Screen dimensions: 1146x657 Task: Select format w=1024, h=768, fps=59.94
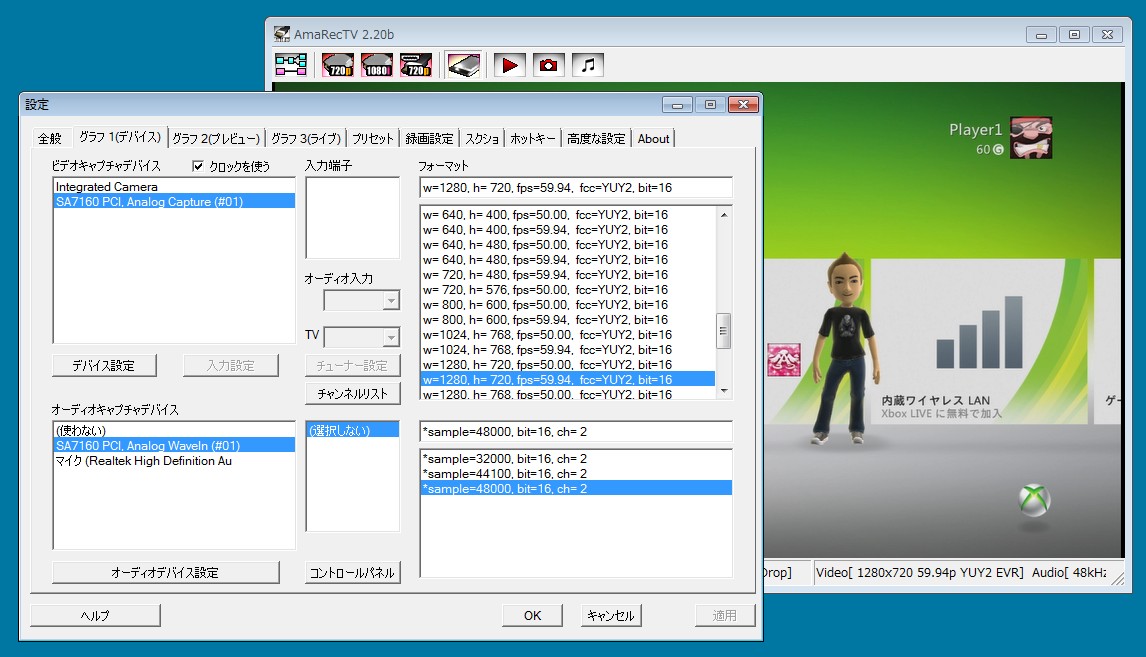point(567,349)
